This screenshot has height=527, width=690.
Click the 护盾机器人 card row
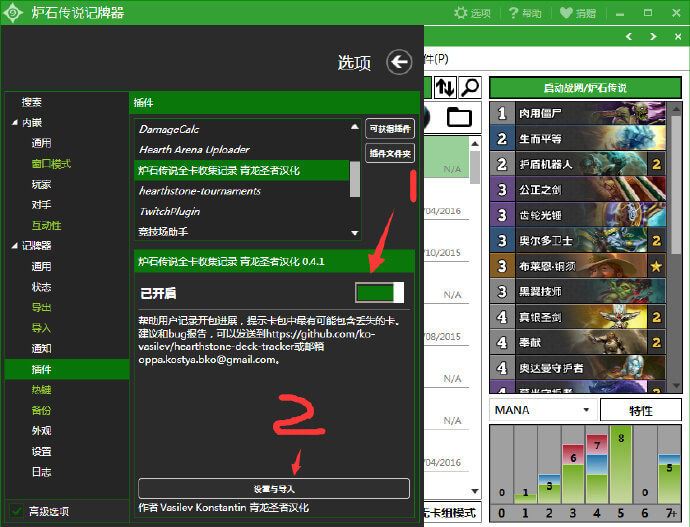click(x=578, y=165)
